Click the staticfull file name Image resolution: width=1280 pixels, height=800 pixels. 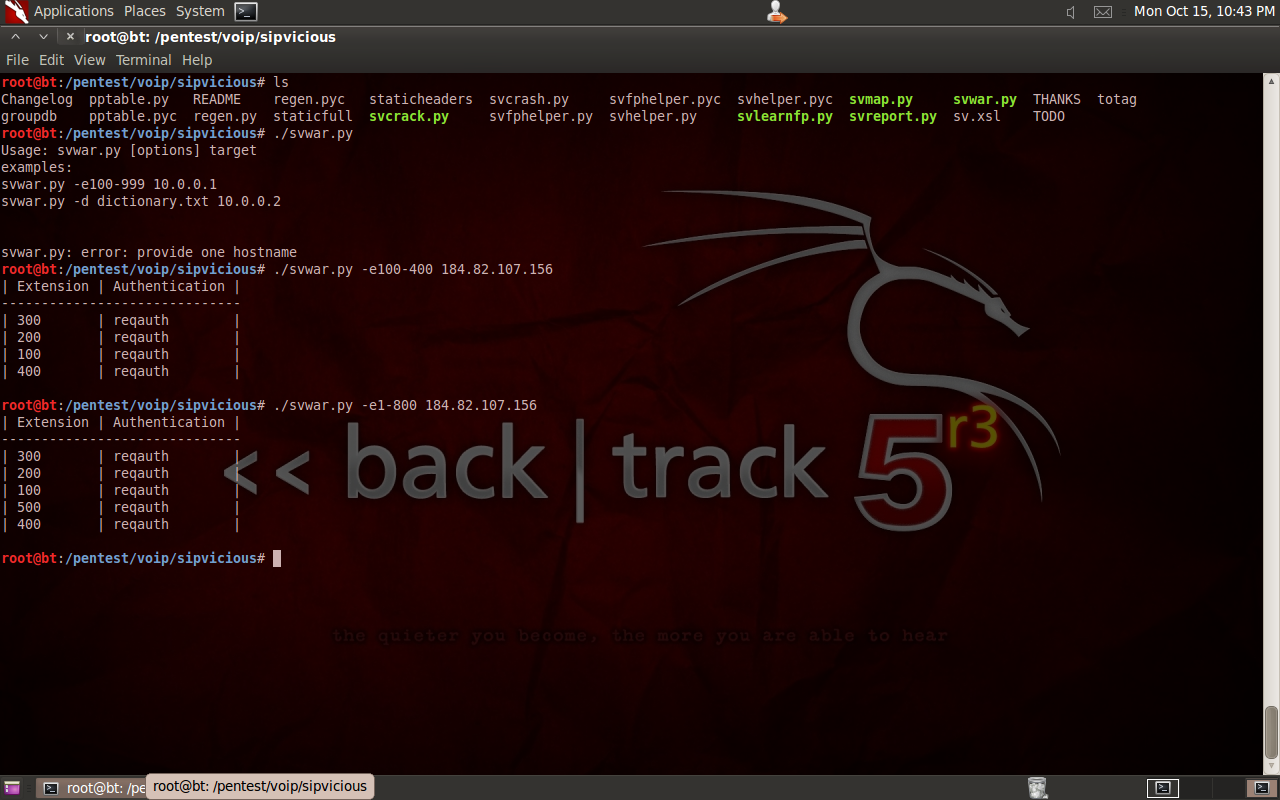(313, 116)
